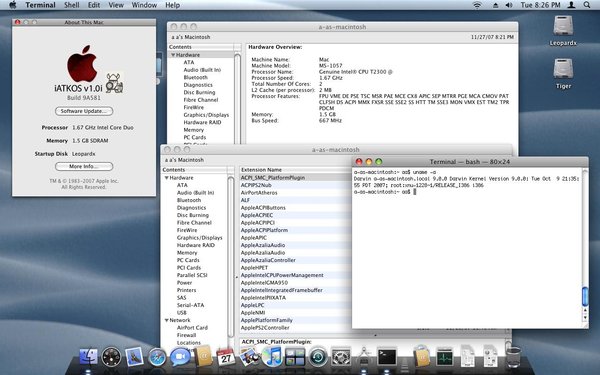Viewport: 600px width, 375px height.
Task: Open the Shell menu
Action: coord(72,5)
